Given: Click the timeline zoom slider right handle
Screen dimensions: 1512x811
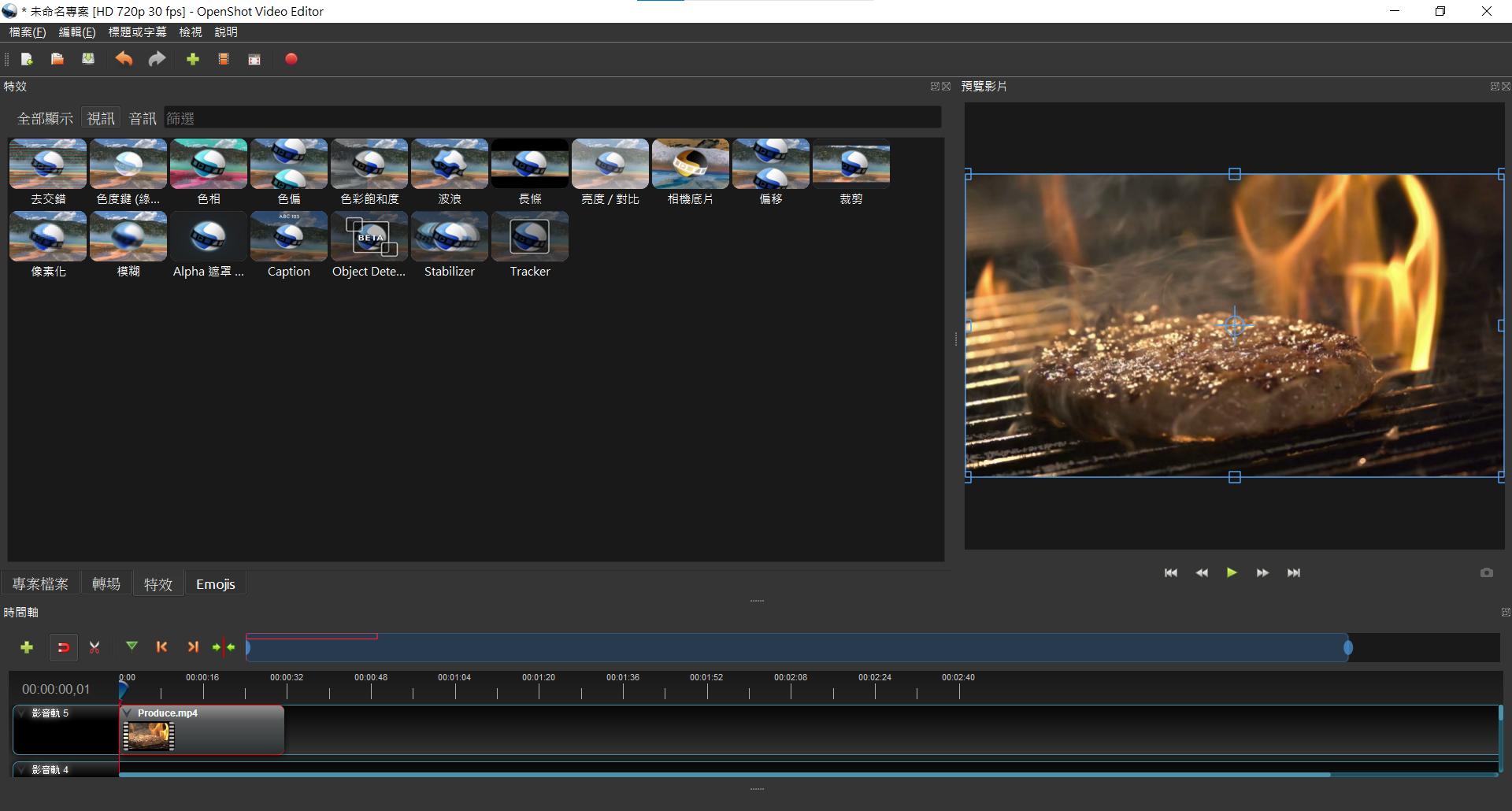Looking at the screenshot, I should [x=1347, y=647].
